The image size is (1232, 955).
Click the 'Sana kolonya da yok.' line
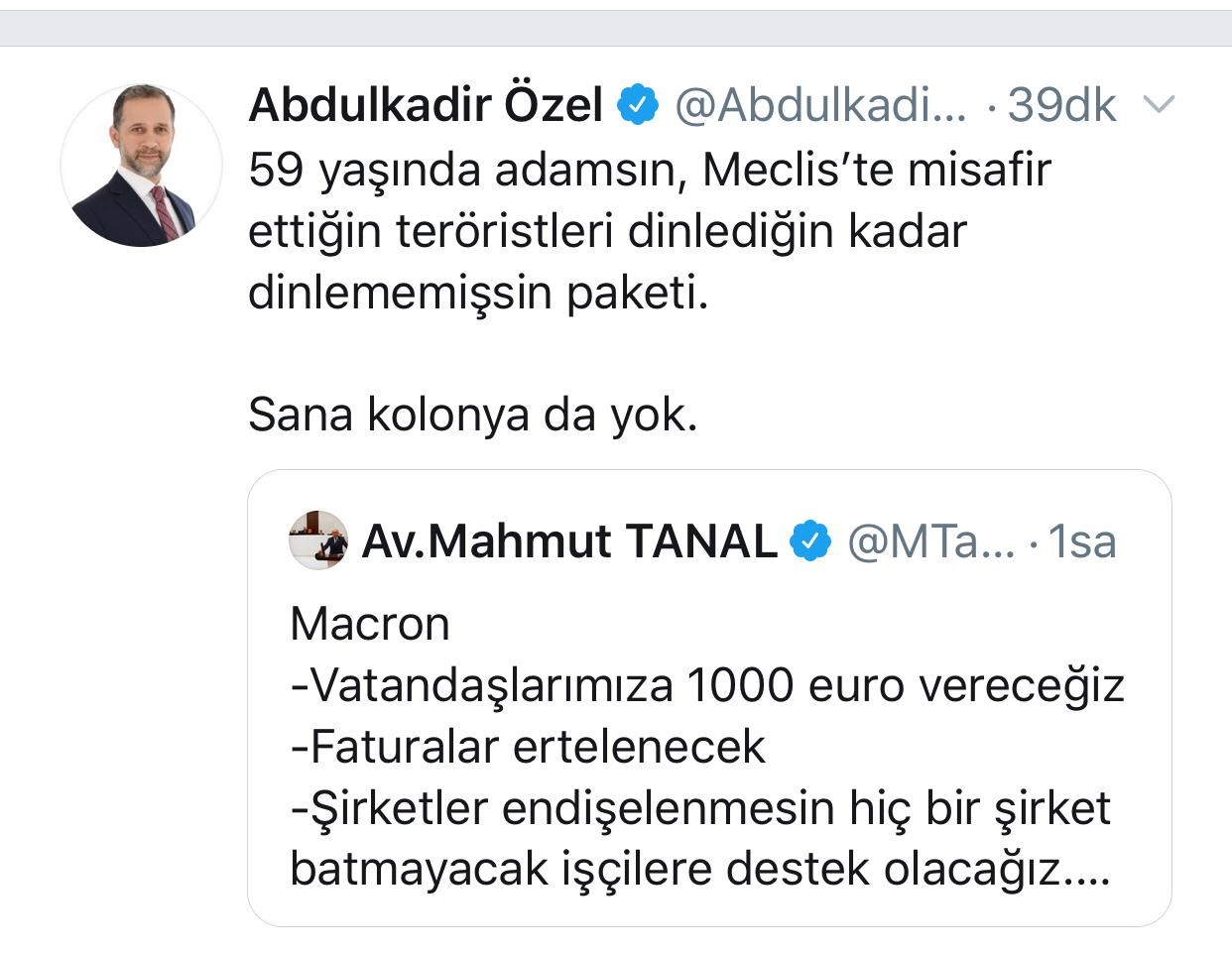(473, 415)
